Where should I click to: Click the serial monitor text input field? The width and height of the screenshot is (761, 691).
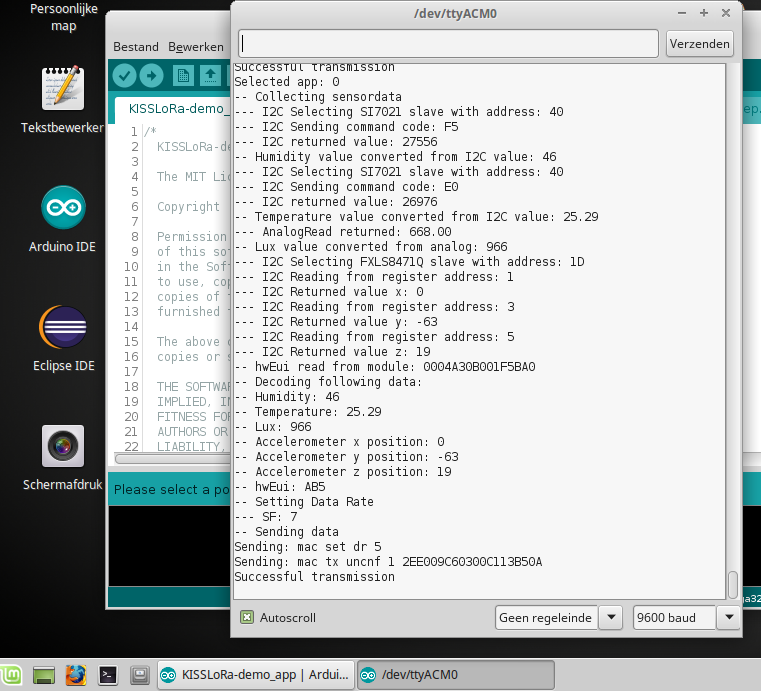(448, 44)
